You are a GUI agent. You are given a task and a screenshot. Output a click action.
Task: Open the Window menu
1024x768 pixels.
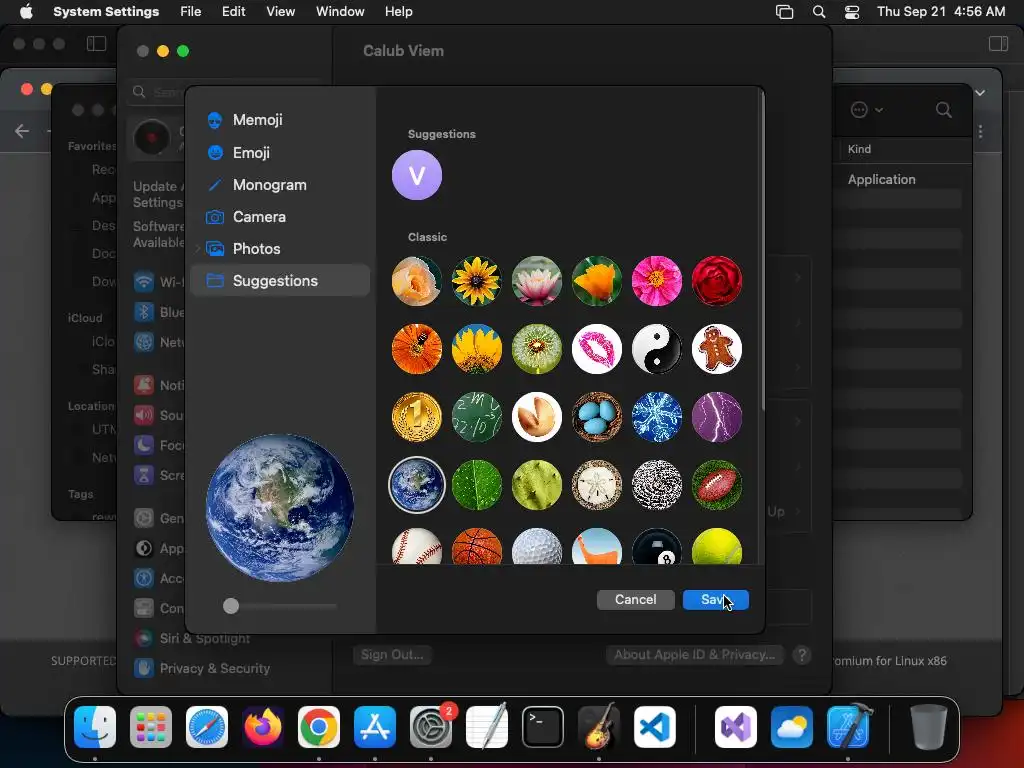pyautogui.click(x=340, y=12)
